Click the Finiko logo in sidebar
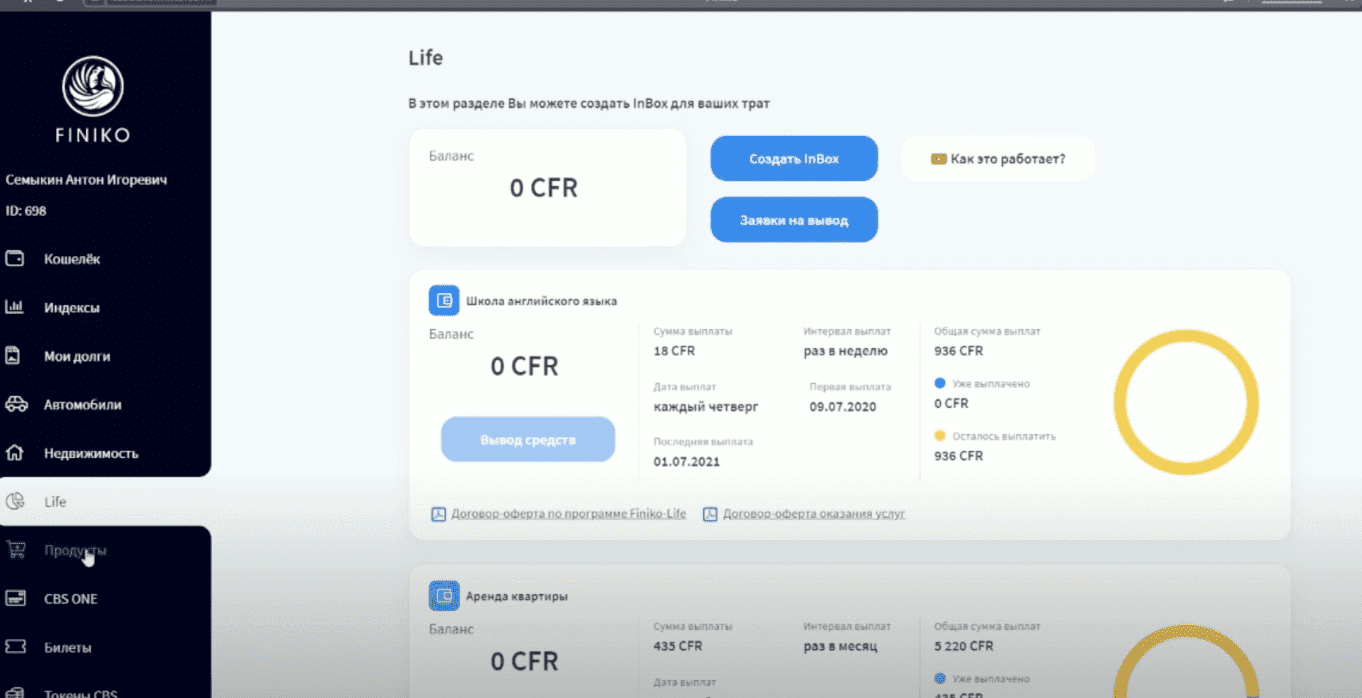This screenshot has height=698, width=1362. (x=92, y=98)
